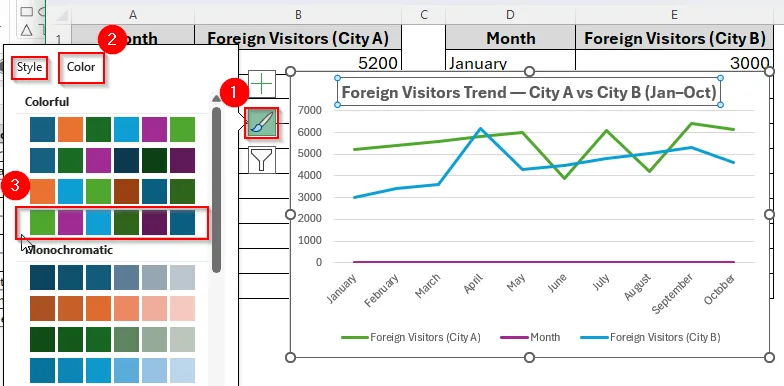This screenshot has width=784, height=386.
Task: Click the color palette scrollbar thumb
Action: pos(216,190)
